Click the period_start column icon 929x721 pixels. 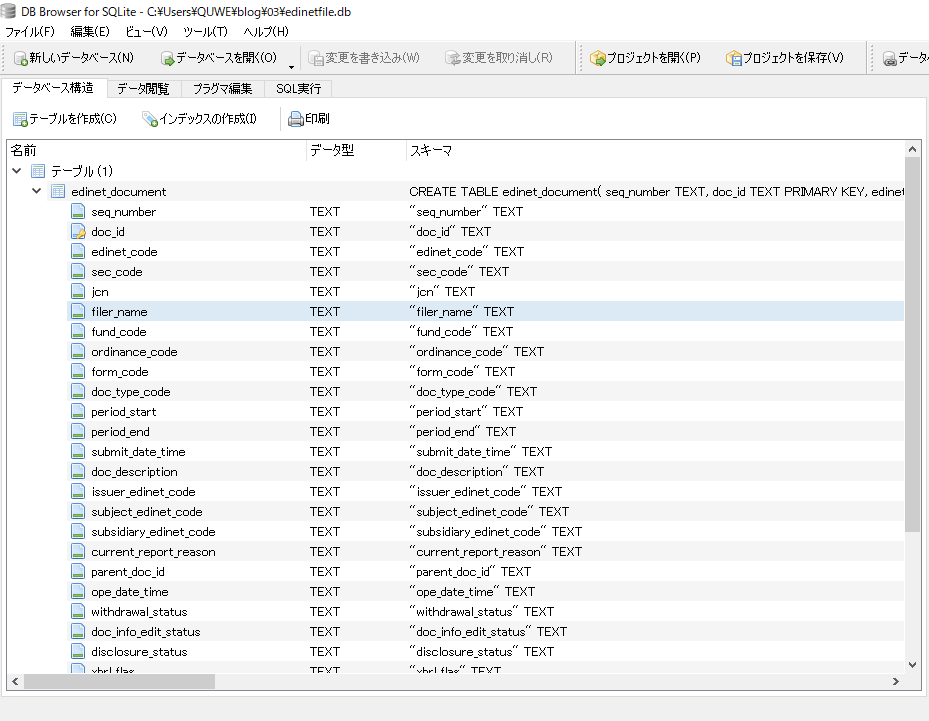pos(78,412)
